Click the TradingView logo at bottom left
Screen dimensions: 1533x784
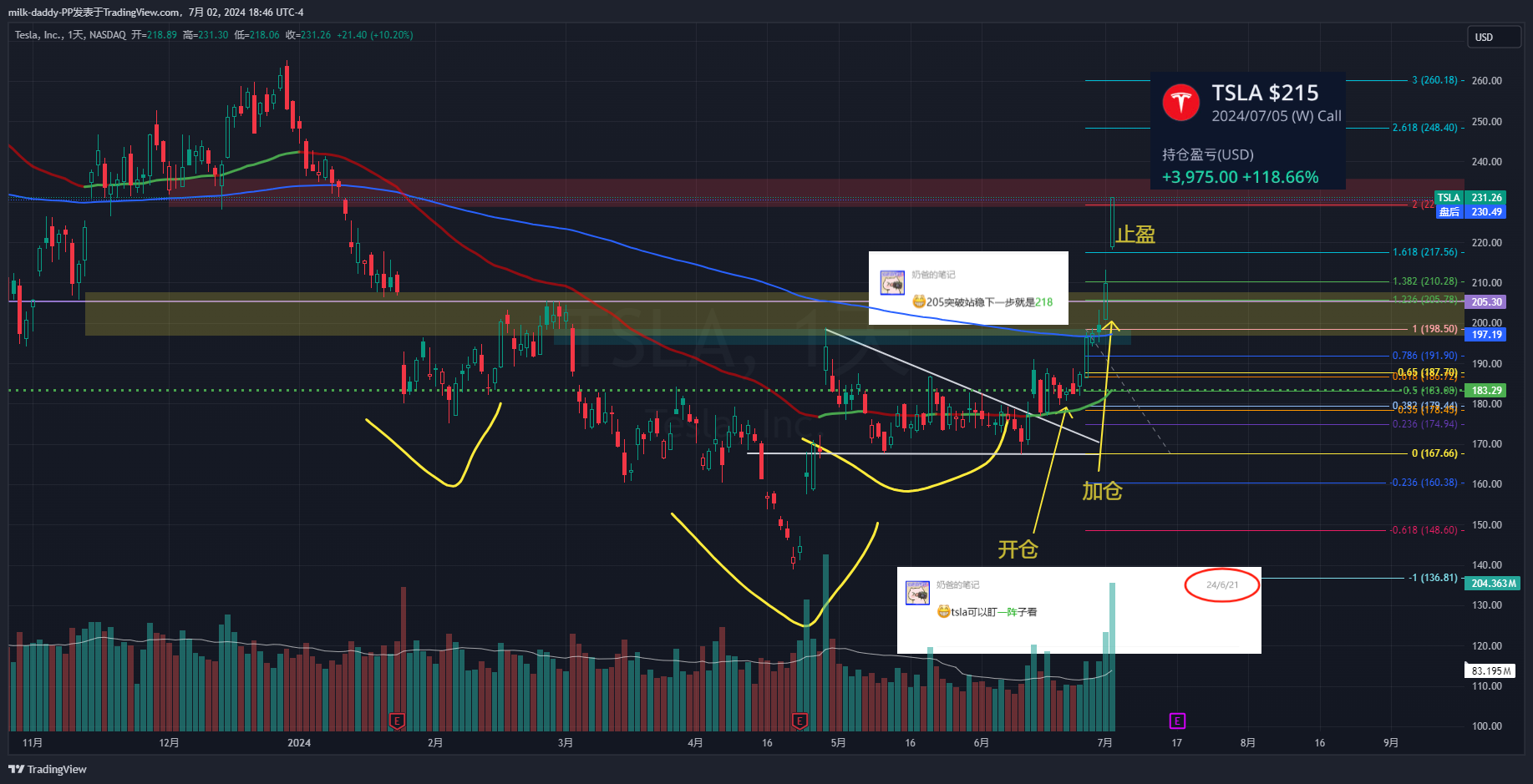(x=48, y=769)
